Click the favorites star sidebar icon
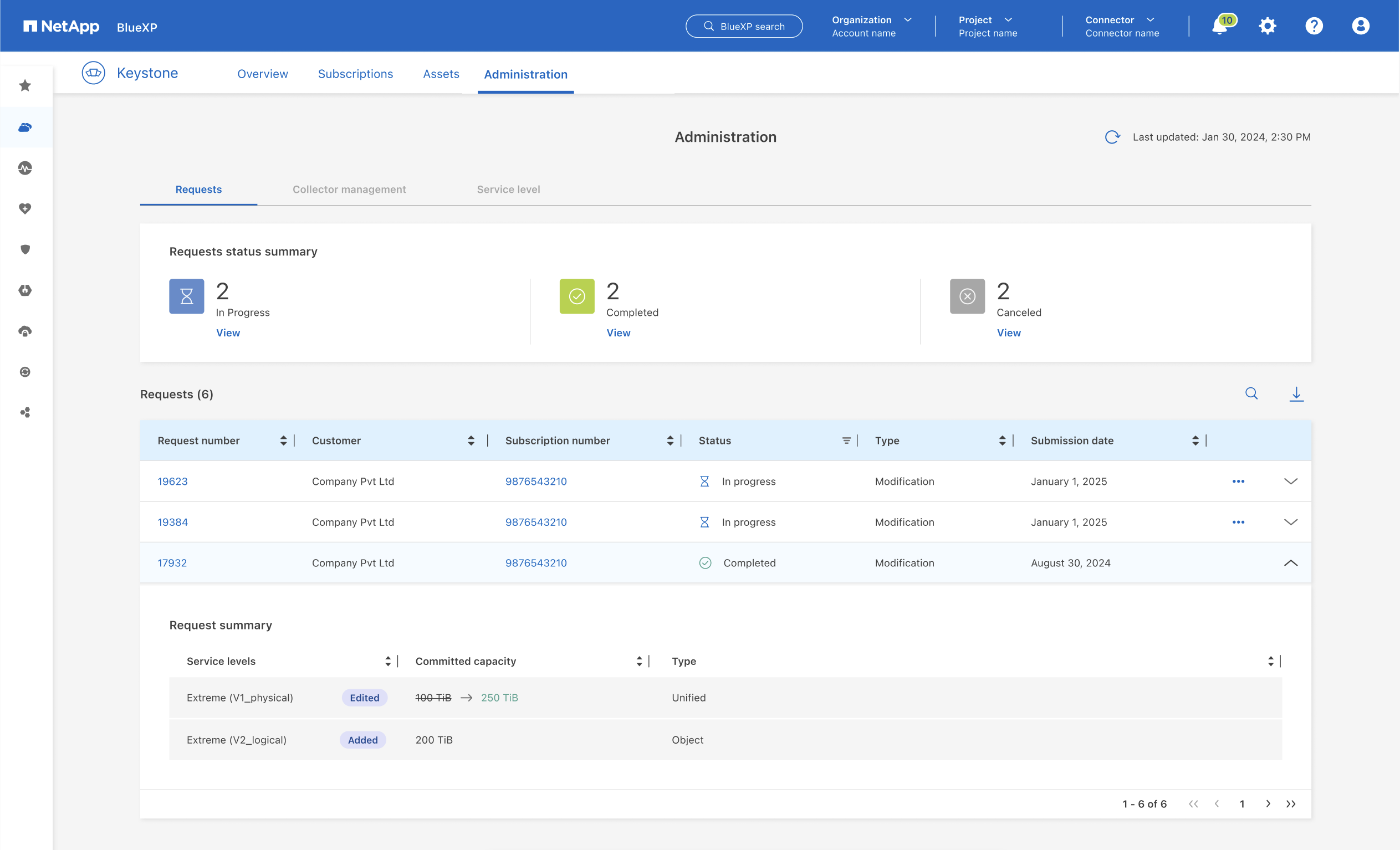 [25, 86]
